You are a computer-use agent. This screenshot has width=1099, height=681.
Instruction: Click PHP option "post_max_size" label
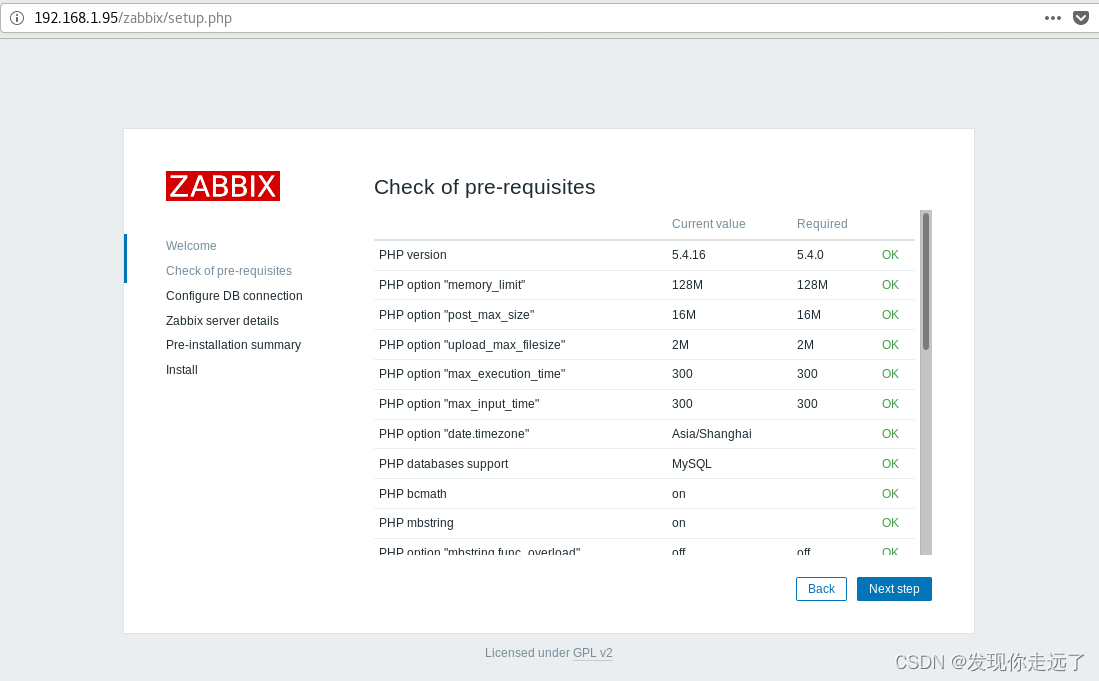tap(456, 315)
